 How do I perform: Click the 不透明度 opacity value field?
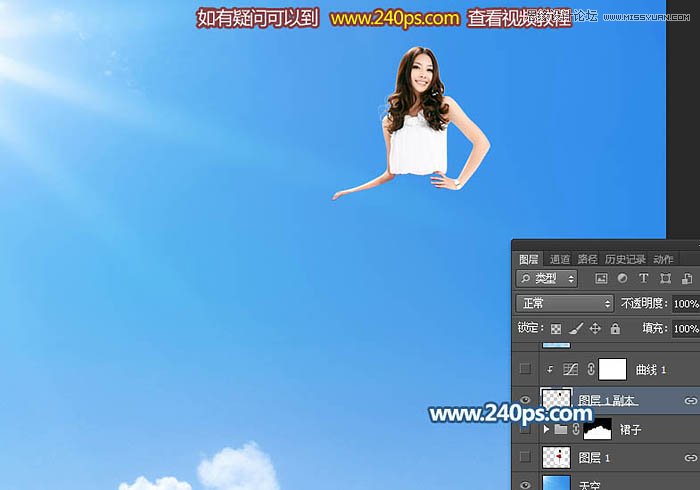point(685,303)
